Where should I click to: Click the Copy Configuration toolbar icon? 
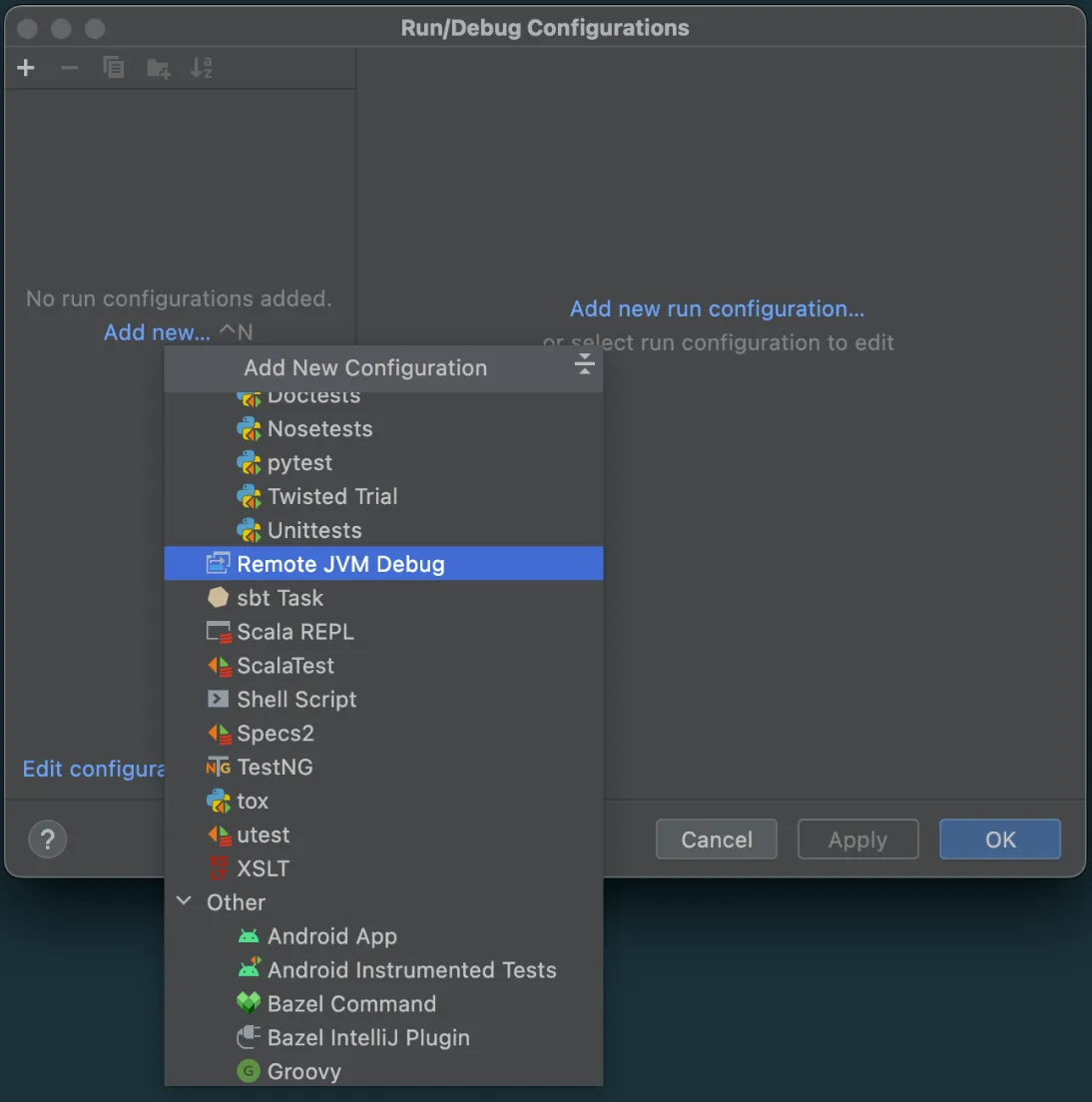pyautogui.click(x=114, y=68)
